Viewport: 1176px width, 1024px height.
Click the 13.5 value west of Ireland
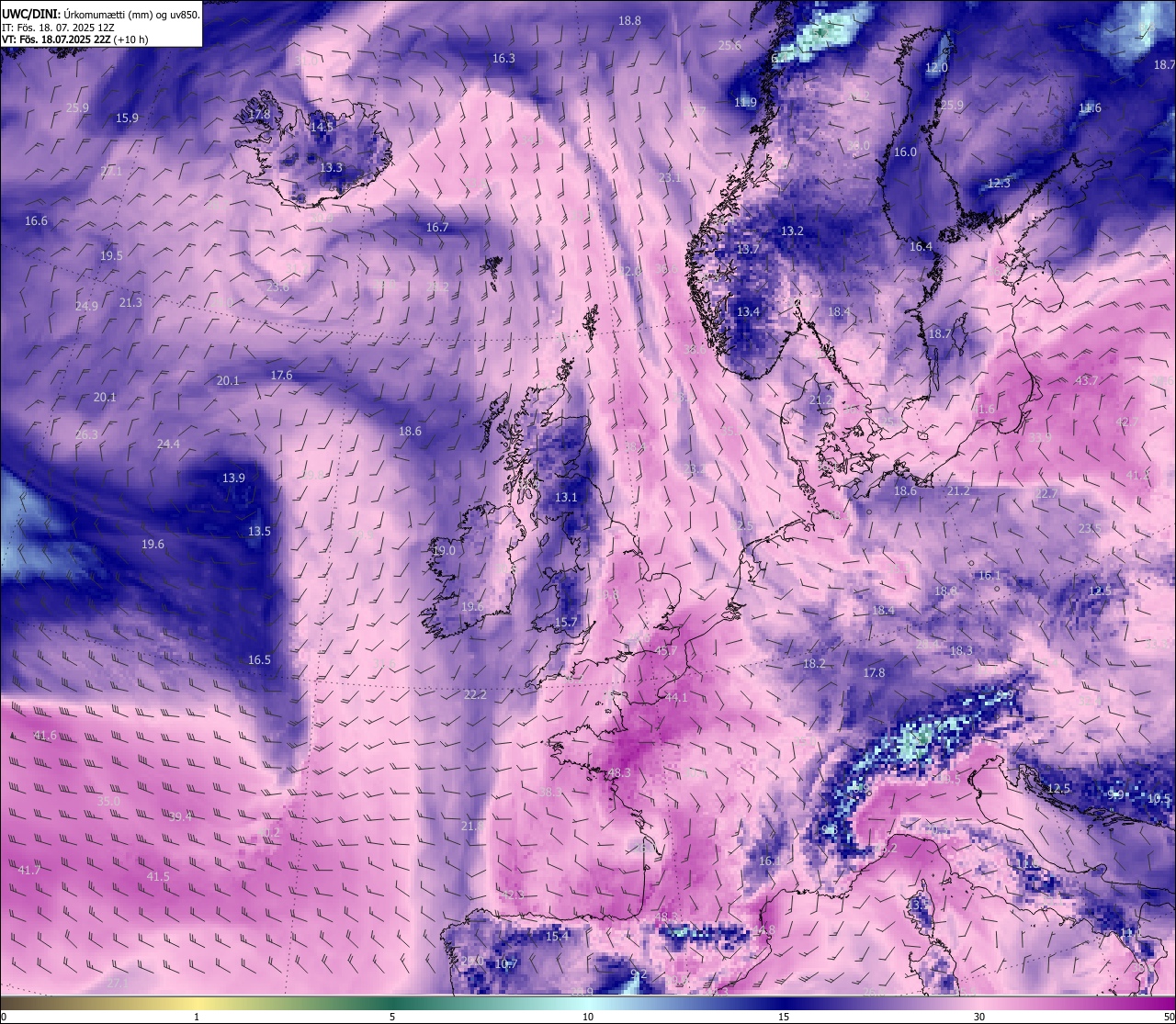pos(259,532)
